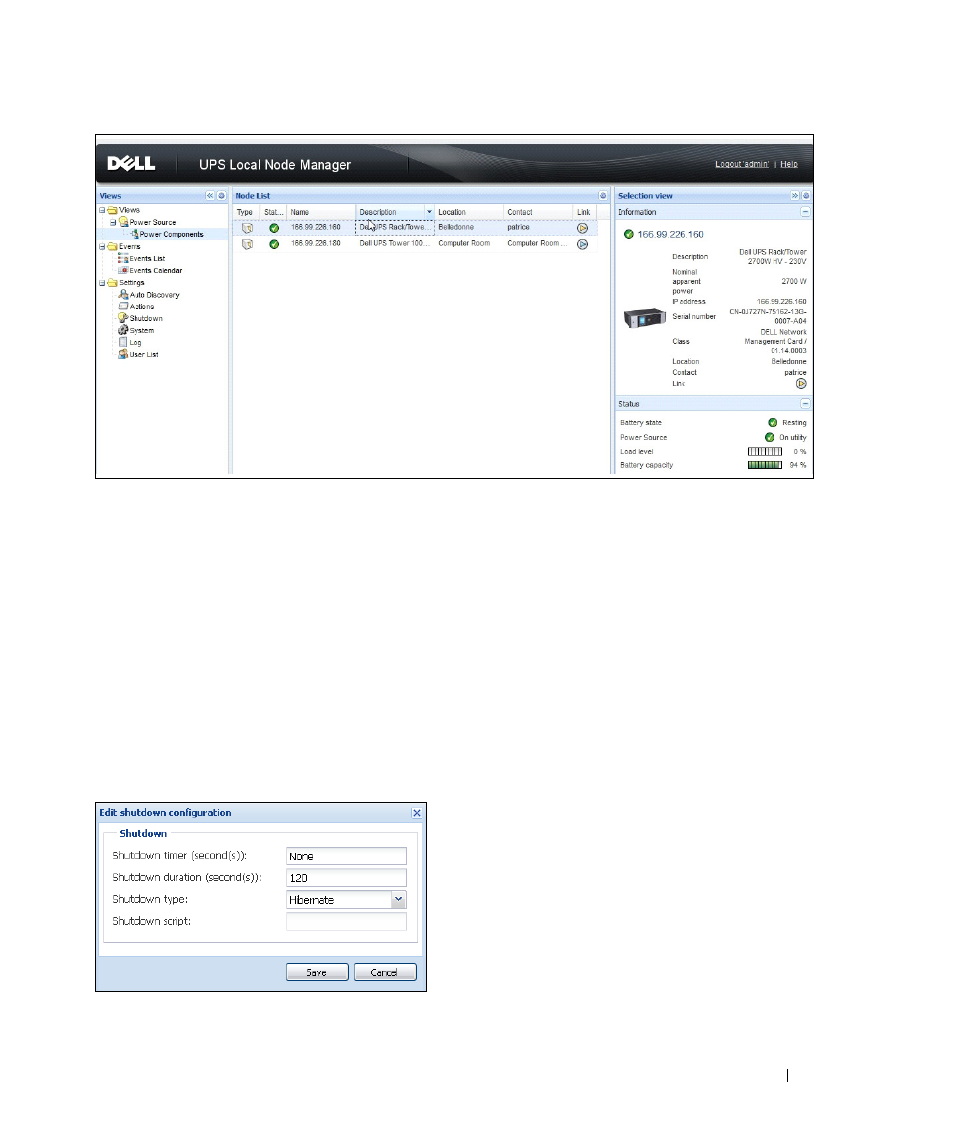Open the Events List icon

click(123, 258)
